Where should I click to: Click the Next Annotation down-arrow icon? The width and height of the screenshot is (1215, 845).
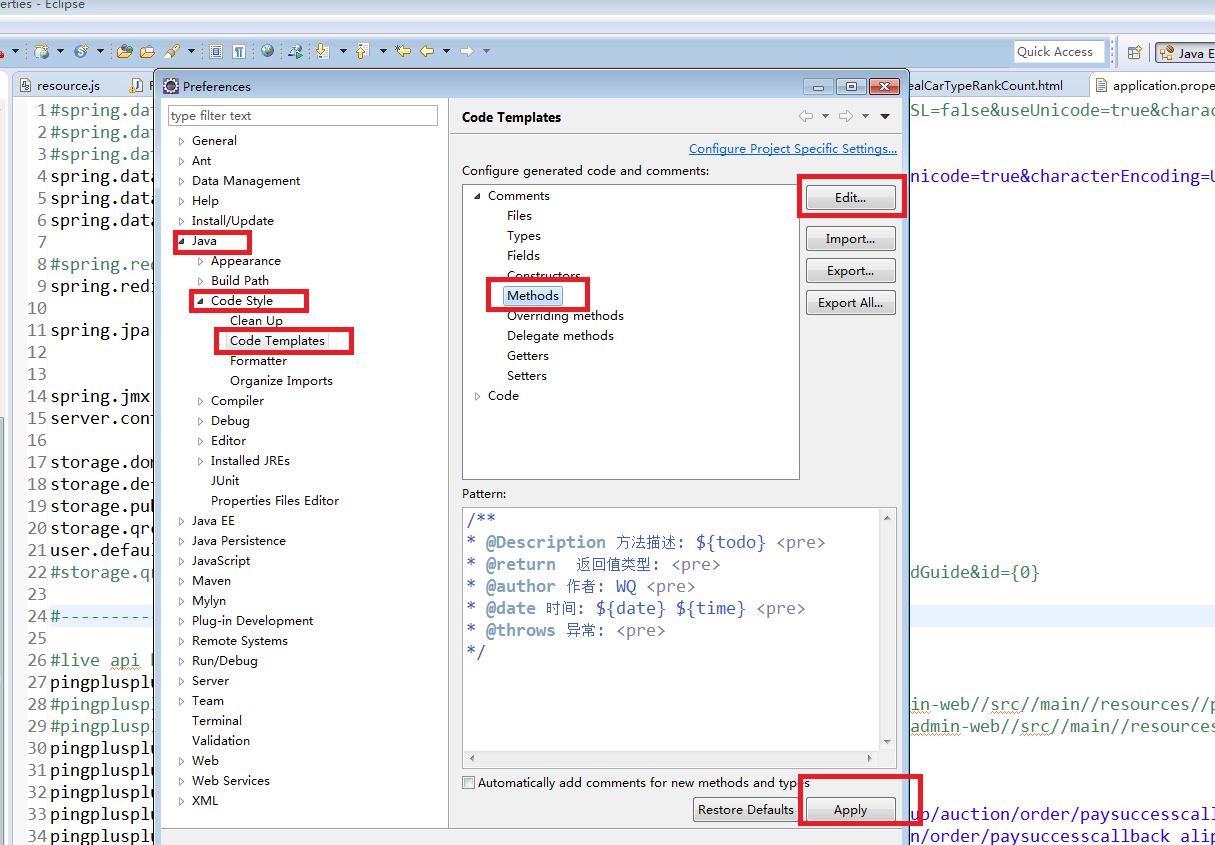tap(322, 51)
